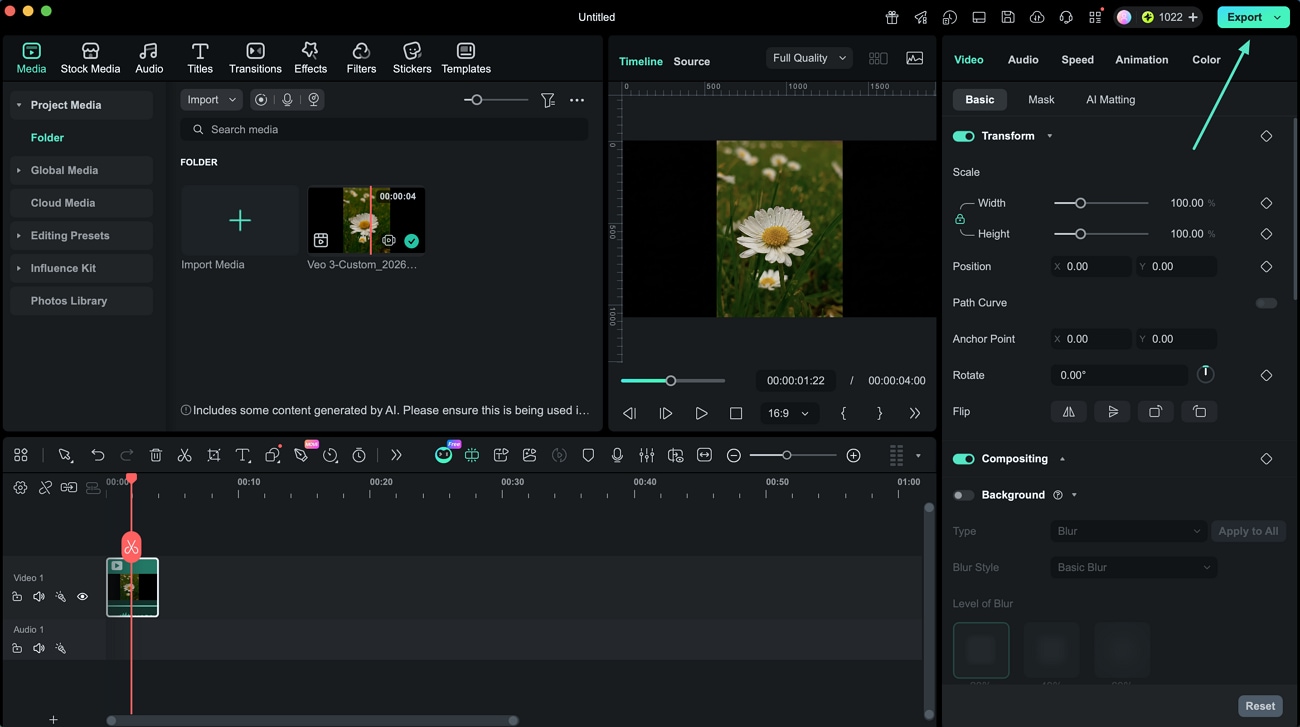
Task: Hide Video 1 track with eye icon
Action: (83, 597)
